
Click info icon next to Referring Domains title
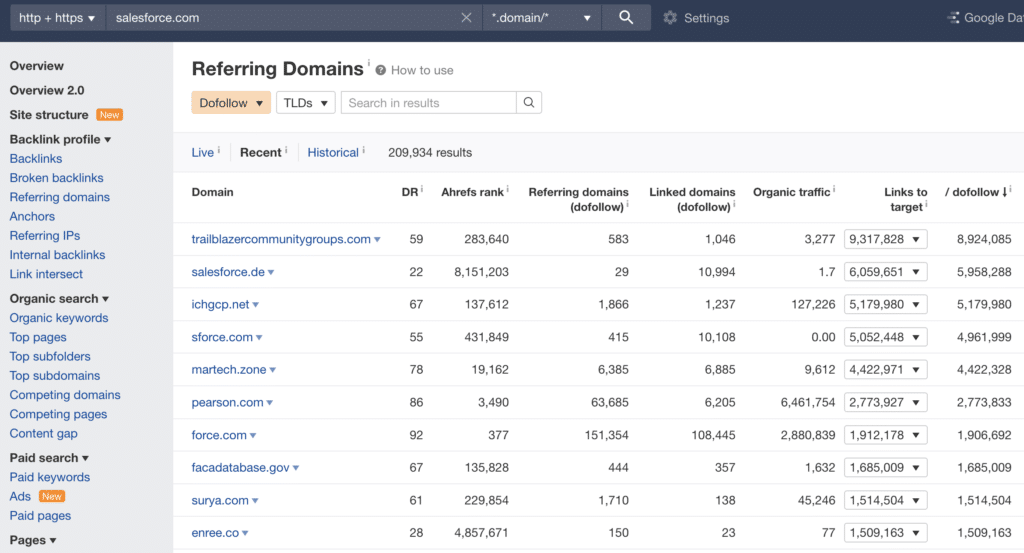[x=368, y=64]
